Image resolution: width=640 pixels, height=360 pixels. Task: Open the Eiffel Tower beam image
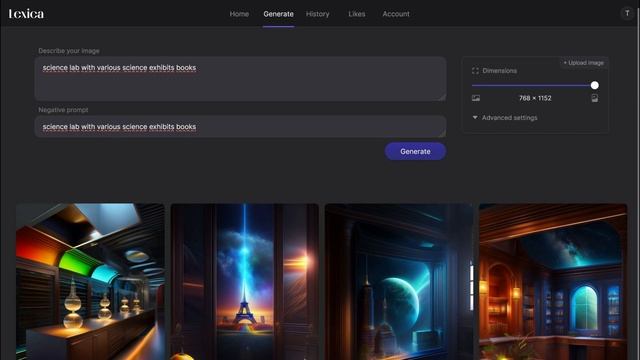click(x=244, y=282)
